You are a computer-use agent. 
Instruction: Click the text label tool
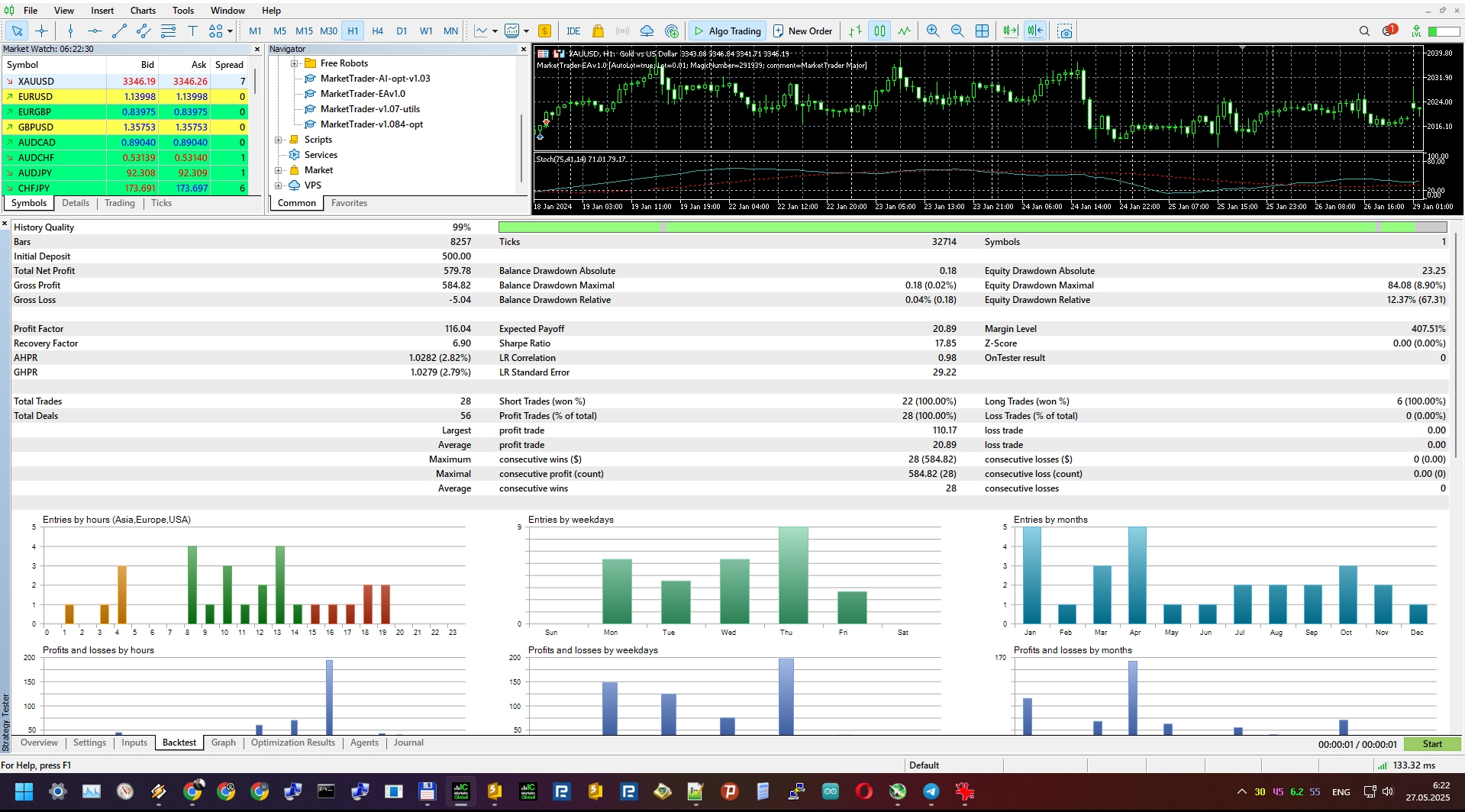(x=192, y=31)
